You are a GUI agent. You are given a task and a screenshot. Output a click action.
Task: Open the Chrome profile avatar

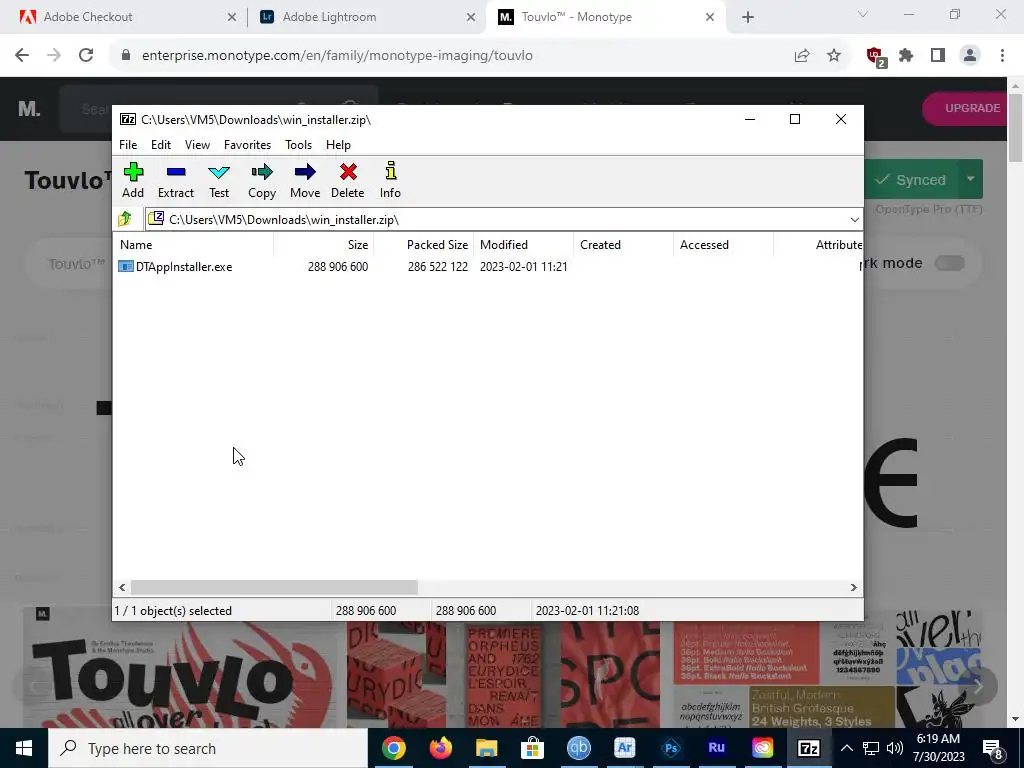tap(970, 56)
